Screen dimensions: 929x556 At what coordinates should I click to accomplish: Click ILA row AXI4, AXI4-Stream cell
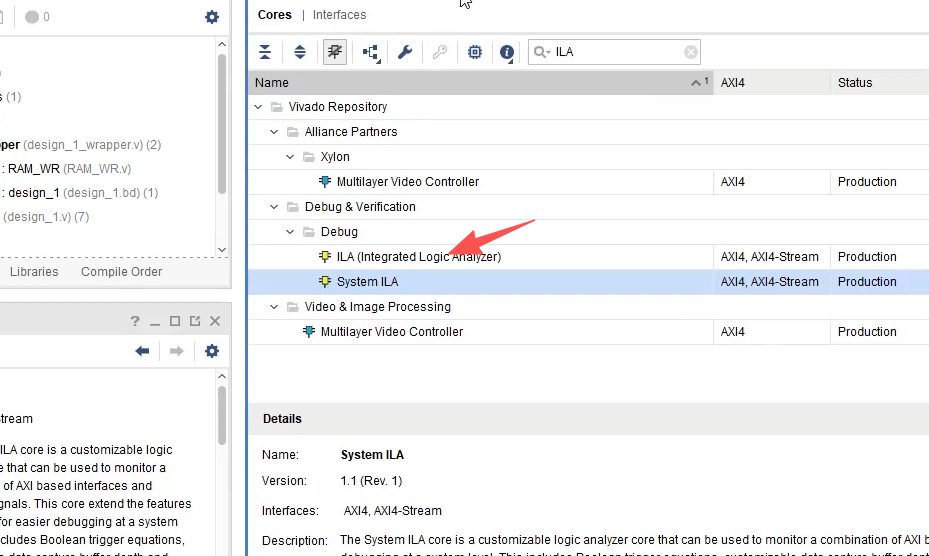(770, 257)
